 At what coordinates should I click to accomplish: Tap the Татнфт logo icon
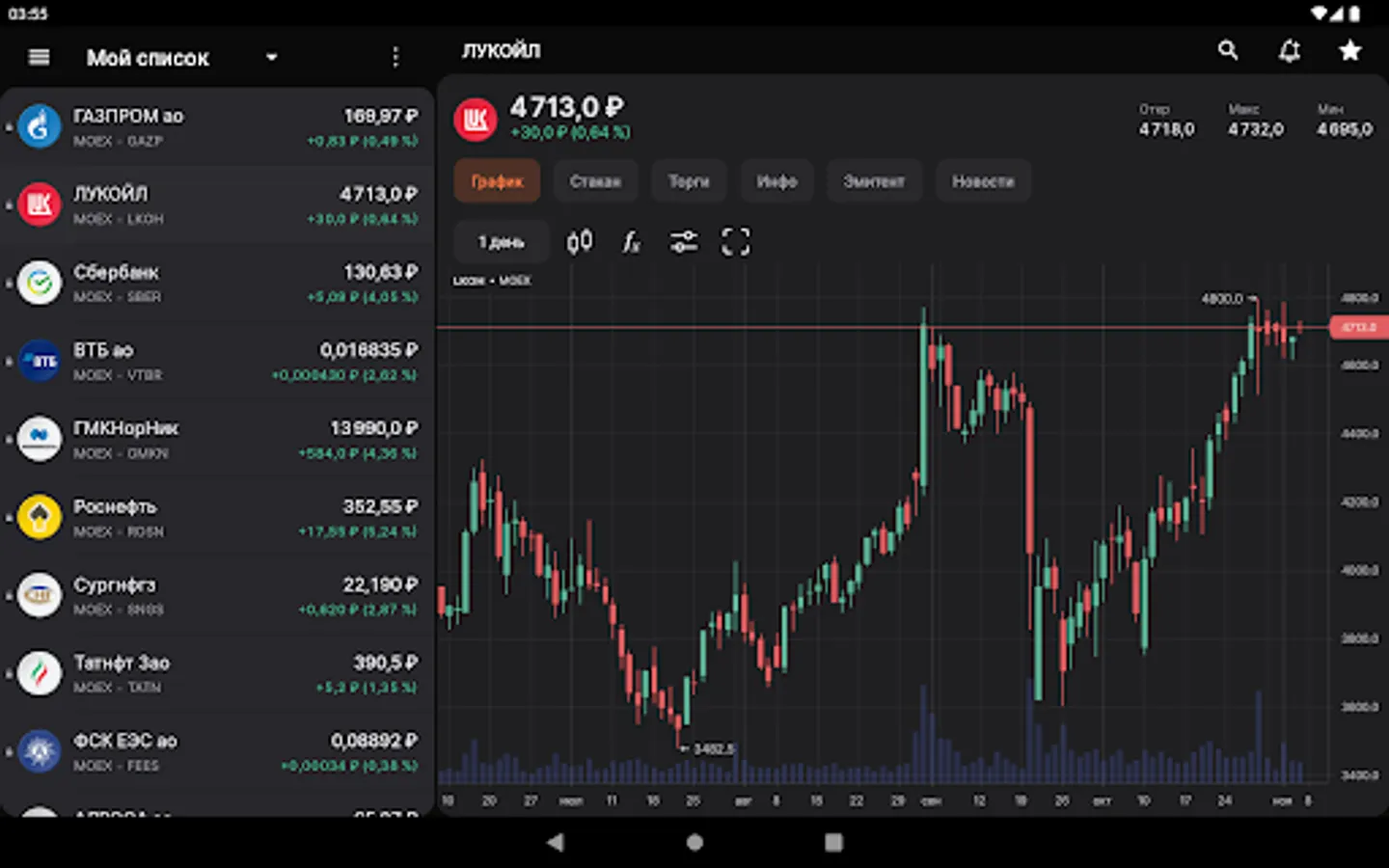click(40, 673)
